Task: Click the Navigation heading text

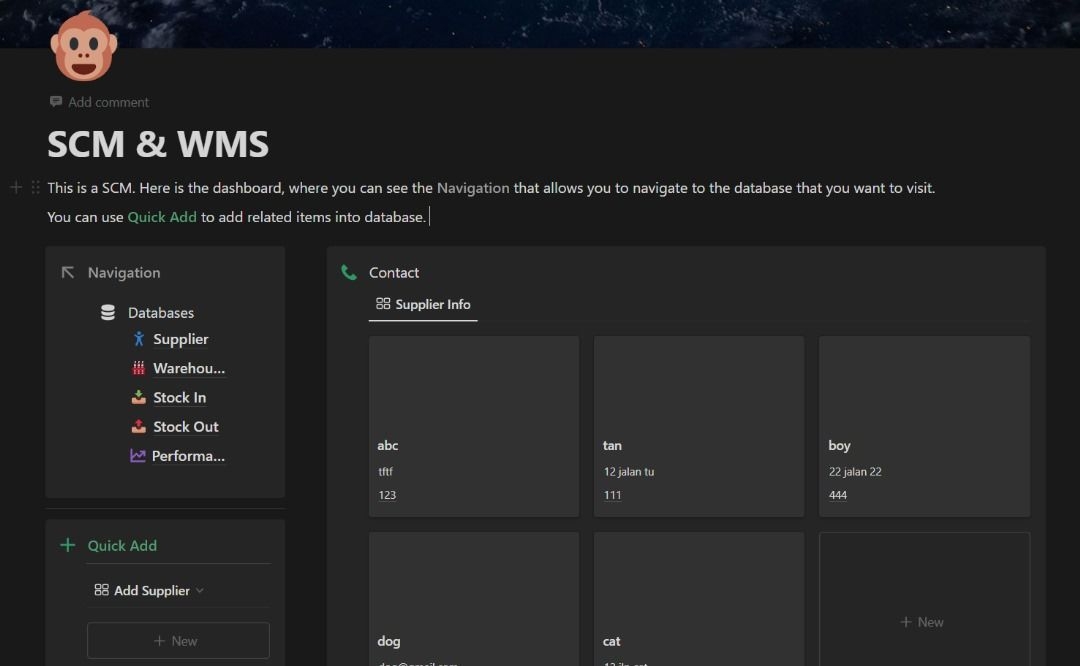Action: (124, 273)
